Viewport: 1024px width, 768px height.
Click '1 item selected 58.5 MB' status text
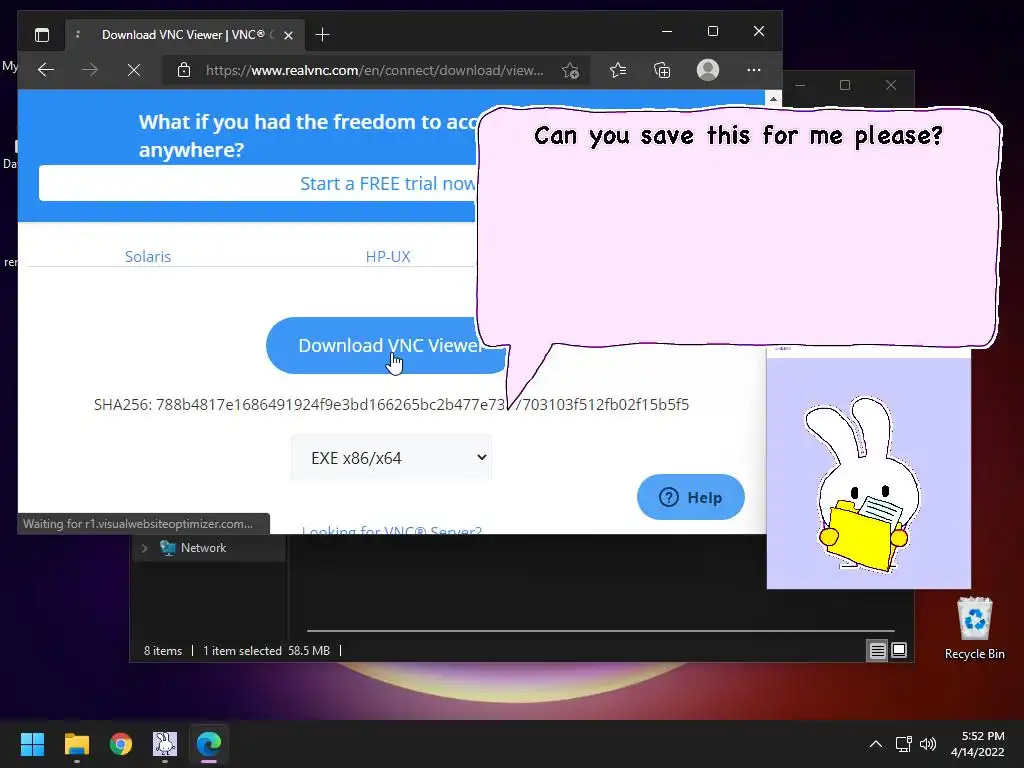point(266,650)
